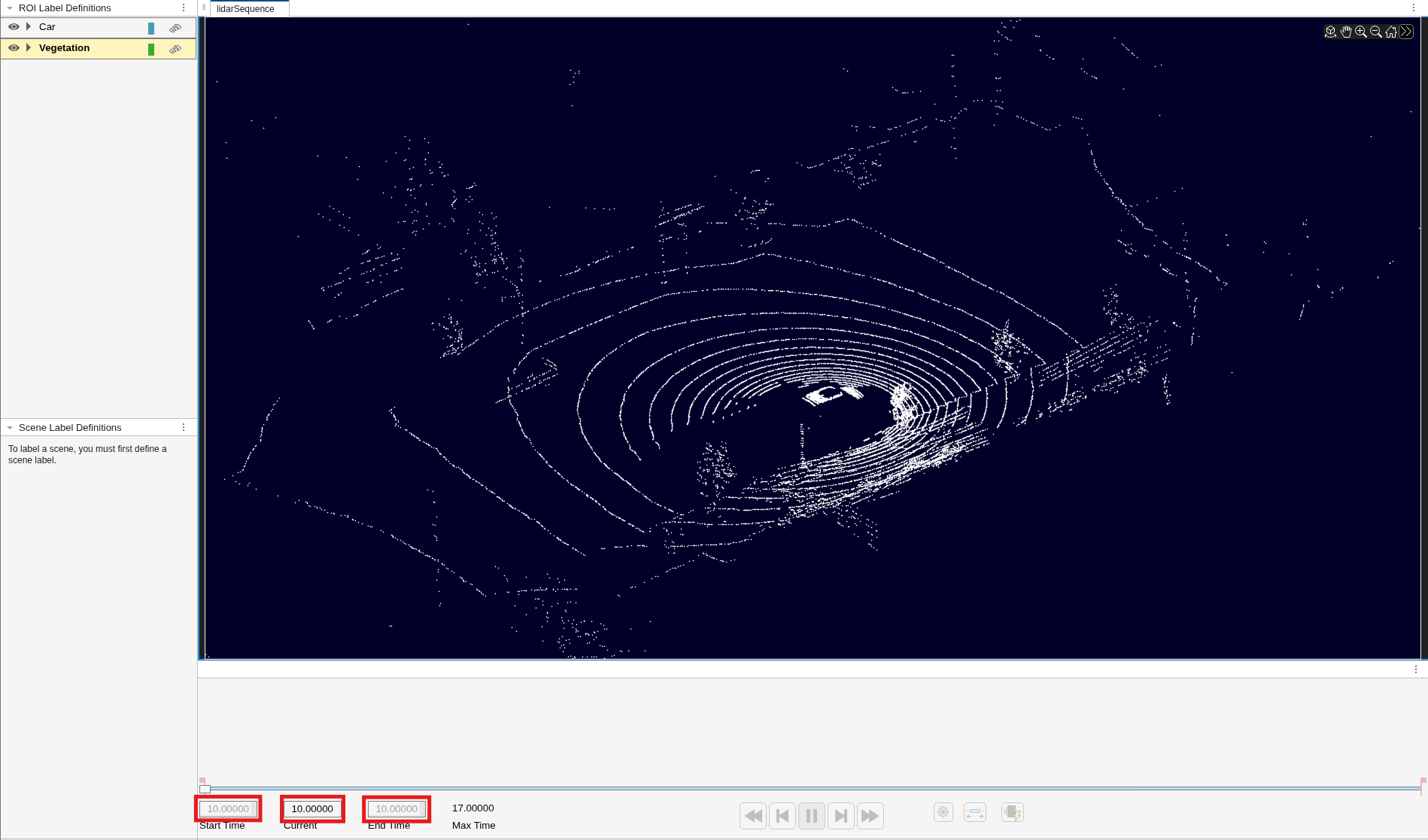
Task: Click the Car label blue color swatch
Action: click(x=151, y=28)
